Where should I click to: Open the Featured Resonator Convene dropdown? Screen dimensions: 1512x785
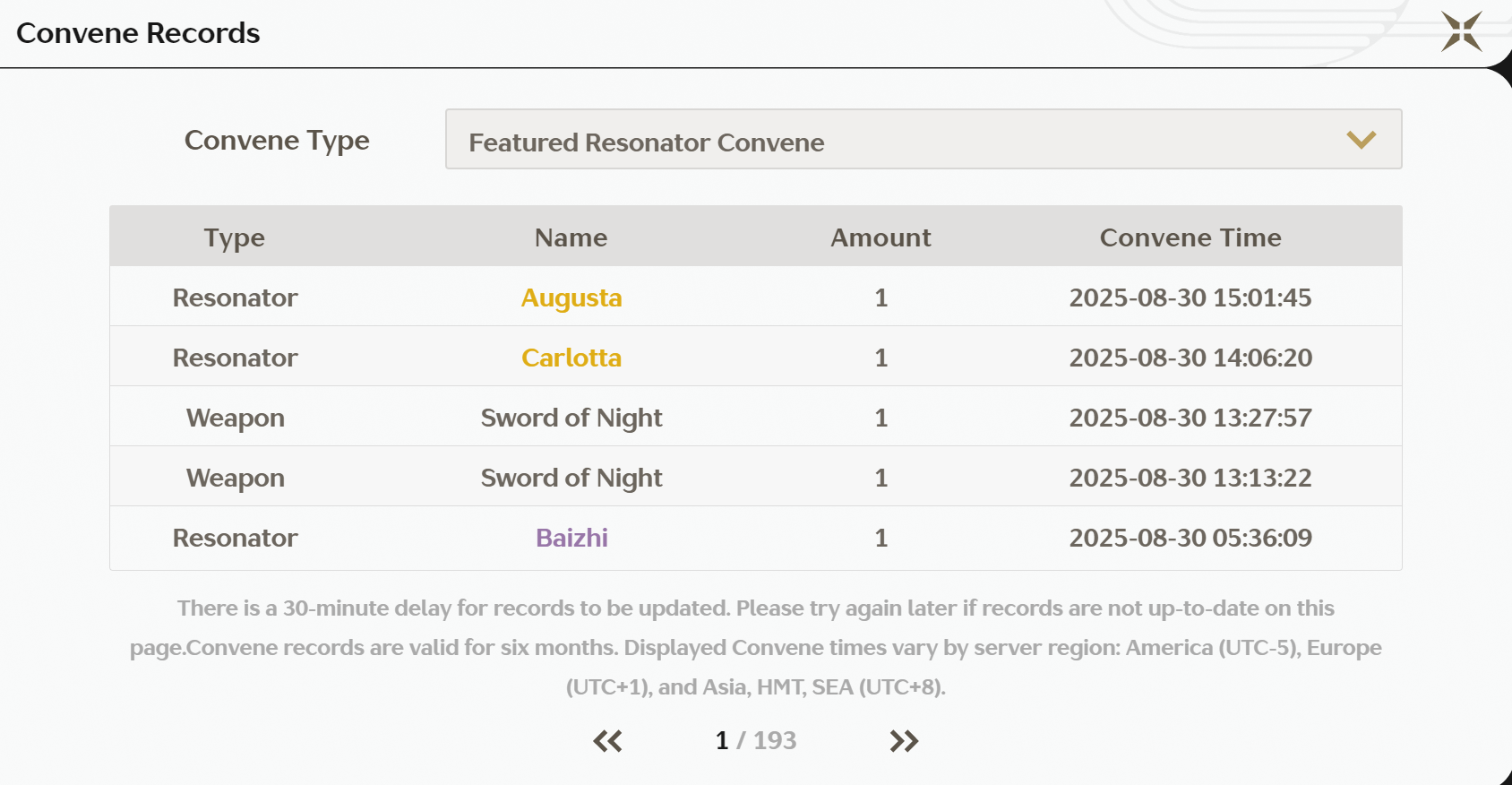[923, 140]
